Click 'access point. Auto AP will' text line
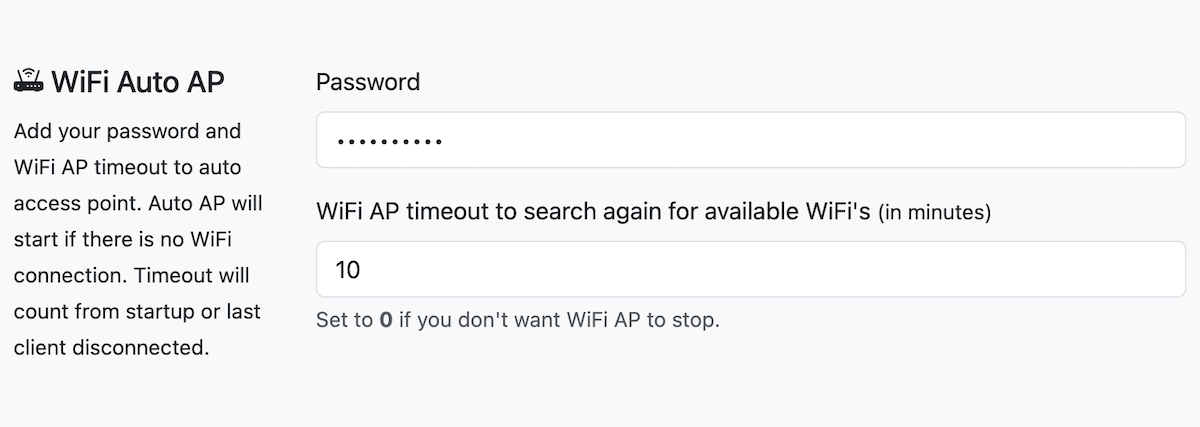1200x427 pixels. 137,203
